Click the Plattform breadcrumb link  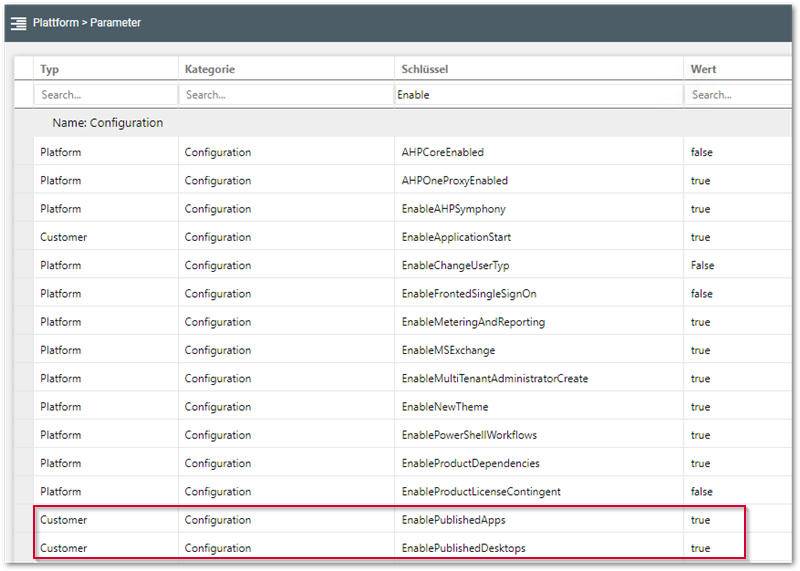coord(56,23)
